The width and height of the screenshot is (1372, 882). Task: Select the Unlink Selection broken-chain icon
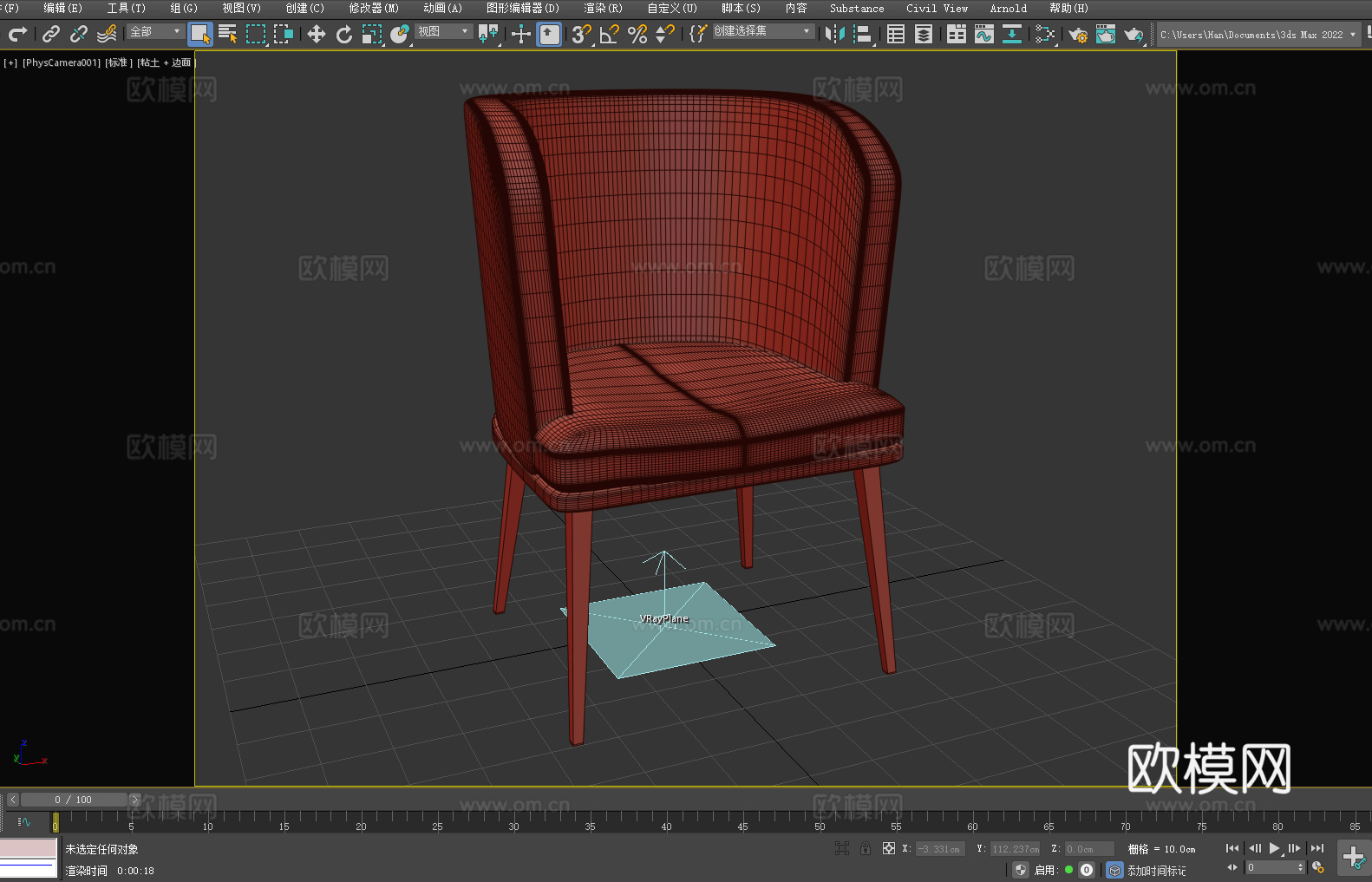pos(79,34)
